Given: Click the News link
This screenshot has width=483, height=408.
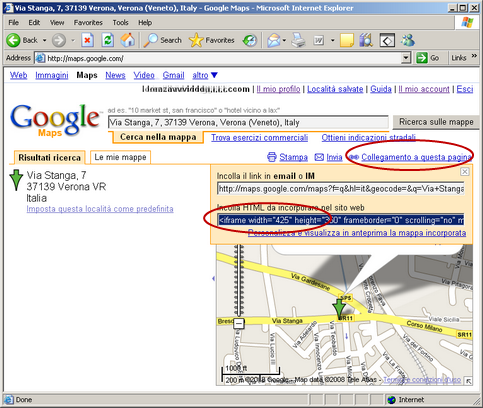Looking at the screenshot, I should click(115, 75).
